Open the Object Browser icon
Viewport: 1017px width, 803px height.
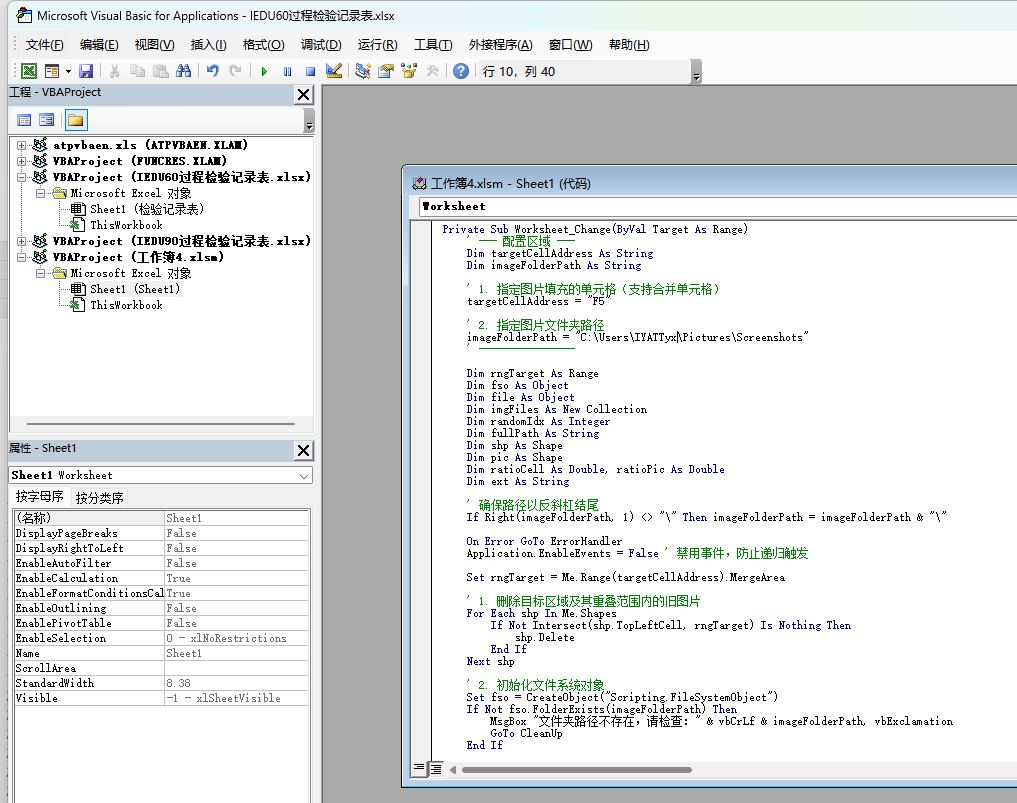[409, 71]
